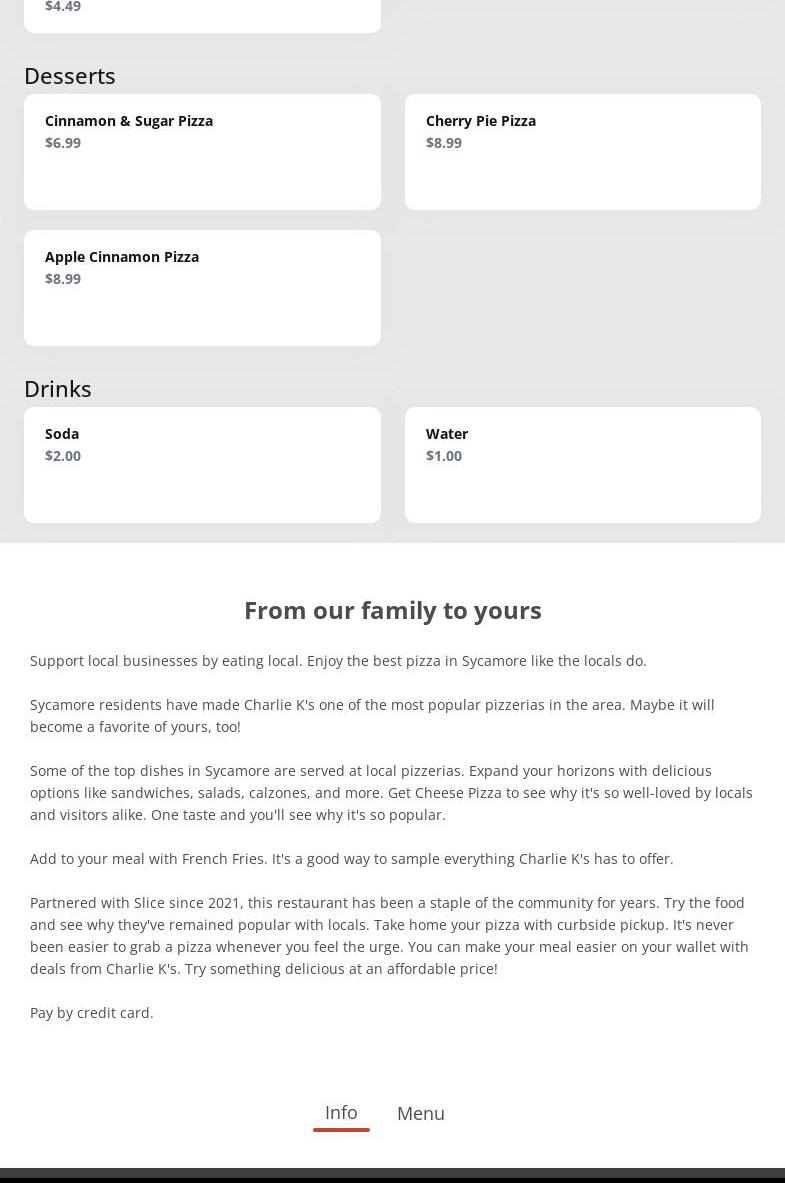Click the 'Support local businesses' paragraph

pos(338,661)
